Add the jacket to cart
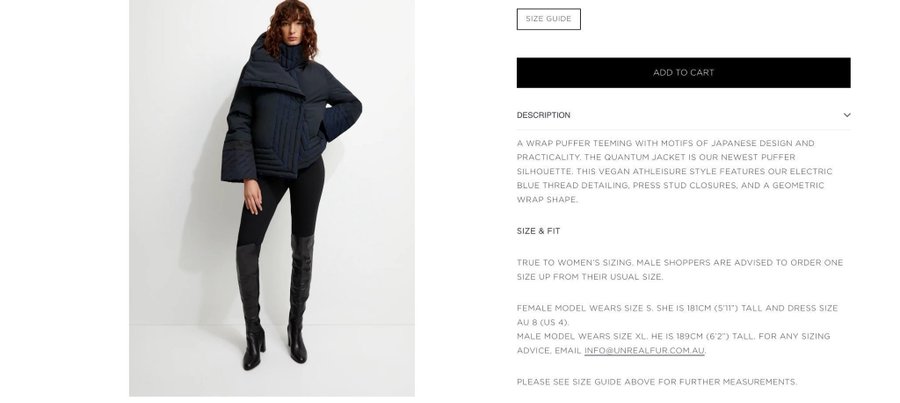 [x=683, y=73]
